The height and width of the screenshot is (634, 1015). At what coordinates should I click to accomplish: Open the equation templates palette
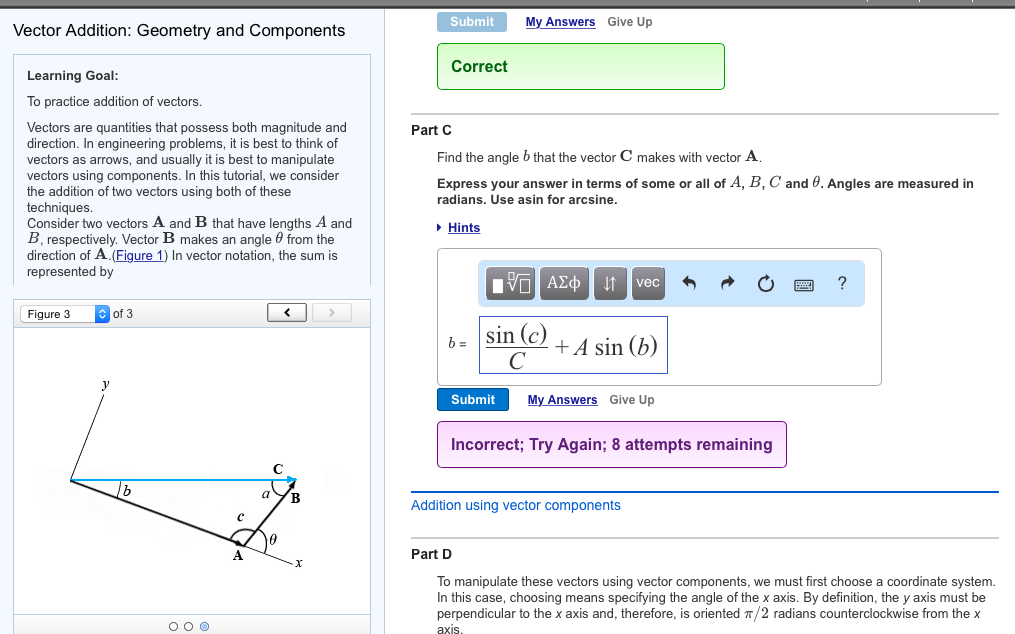pos(510,283)
